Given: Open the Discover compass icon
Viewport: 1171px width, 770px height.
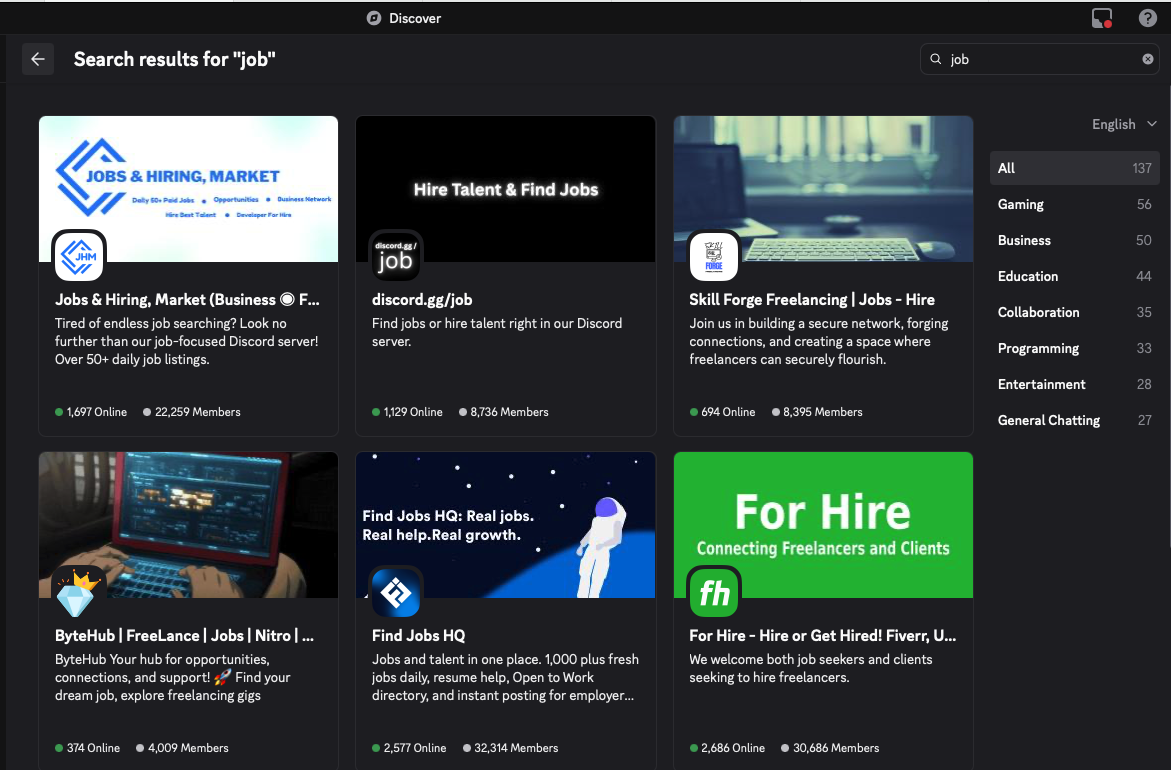Looking at the screenshot, I should coord(373,17).
